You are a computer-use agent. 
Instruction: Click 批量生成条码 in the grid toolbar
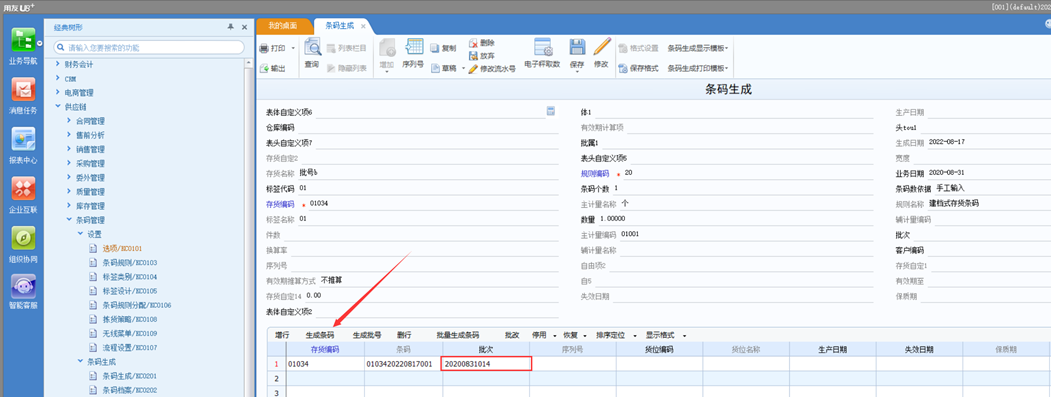pos(457,335)
